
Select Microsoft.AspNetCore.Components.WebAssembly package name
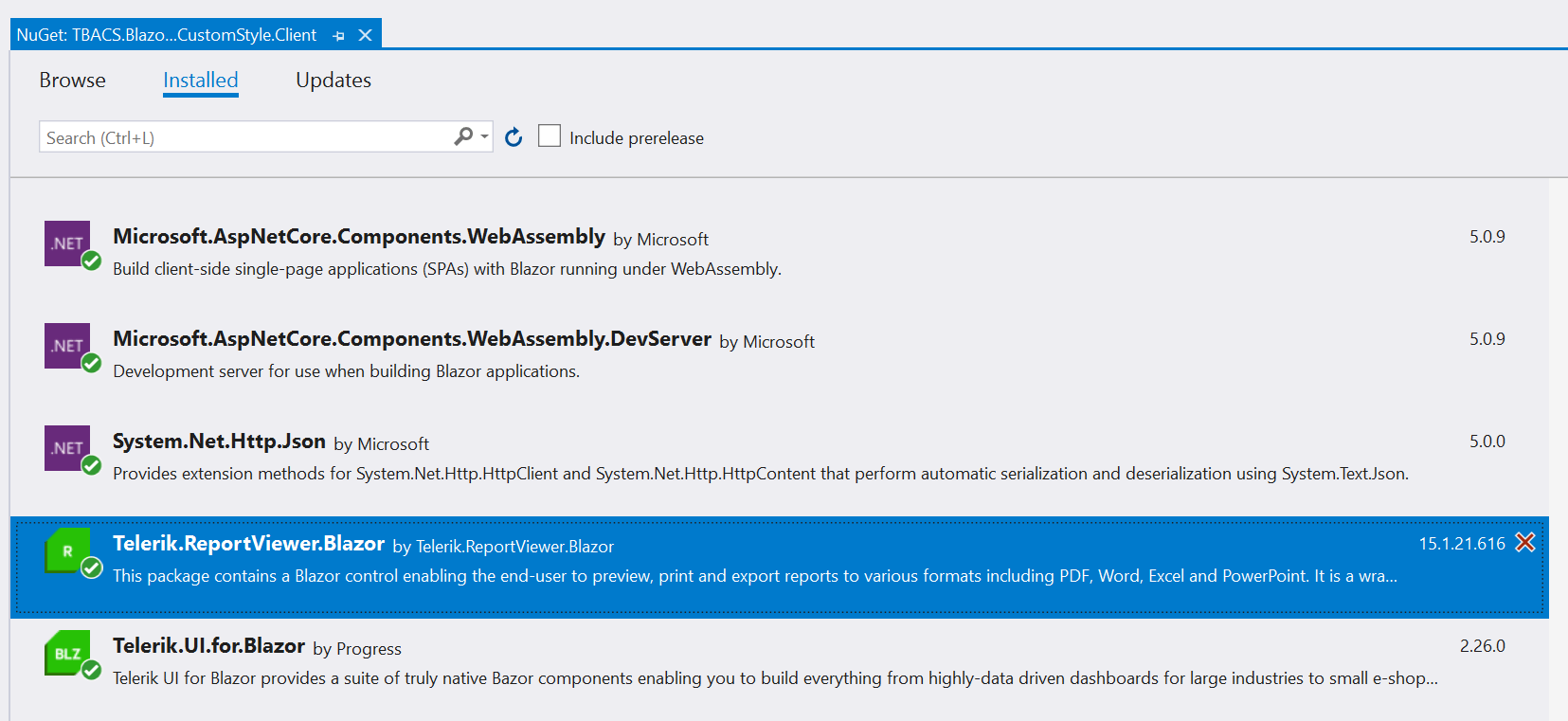pos(359,237)
